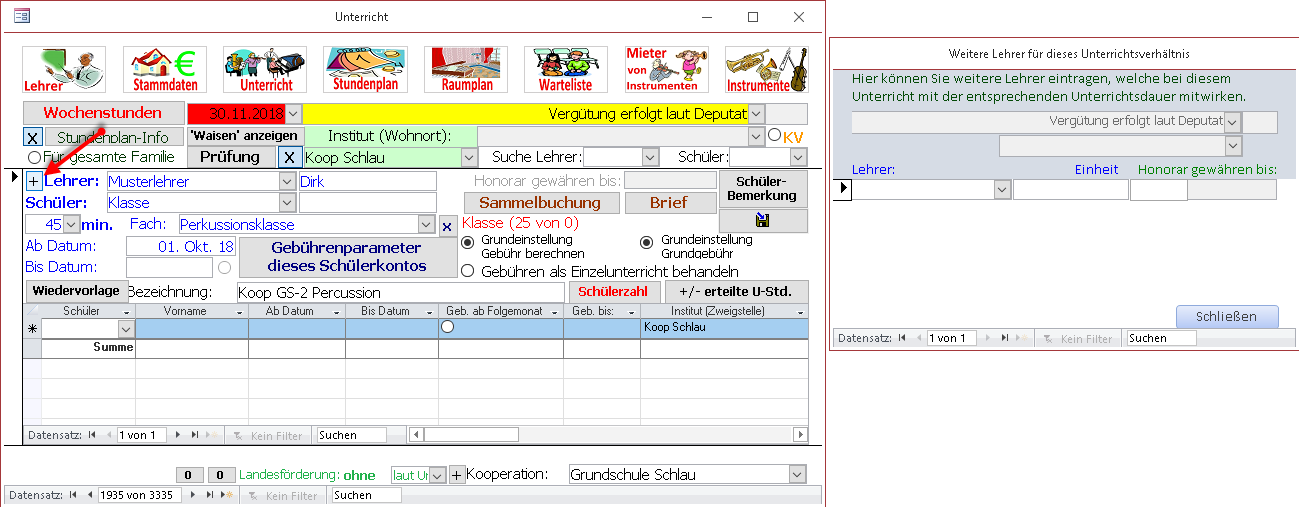This screenshot has width=1299, height=507.
Task: Open the Lehrer icon button
Action: click(x=64, y=70)
